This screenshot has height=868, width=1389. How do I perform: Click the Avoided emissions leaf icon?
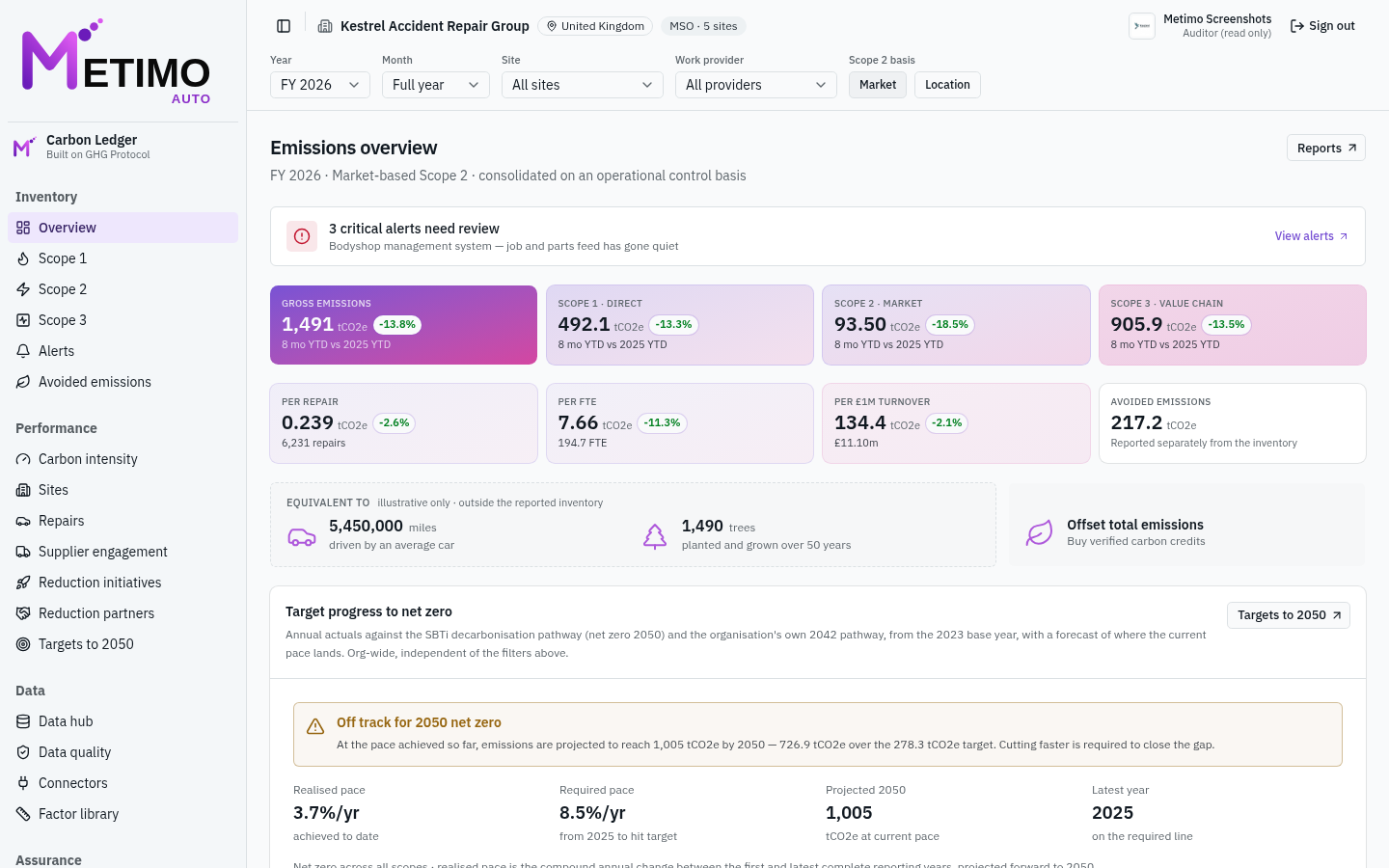pos(23,382)
